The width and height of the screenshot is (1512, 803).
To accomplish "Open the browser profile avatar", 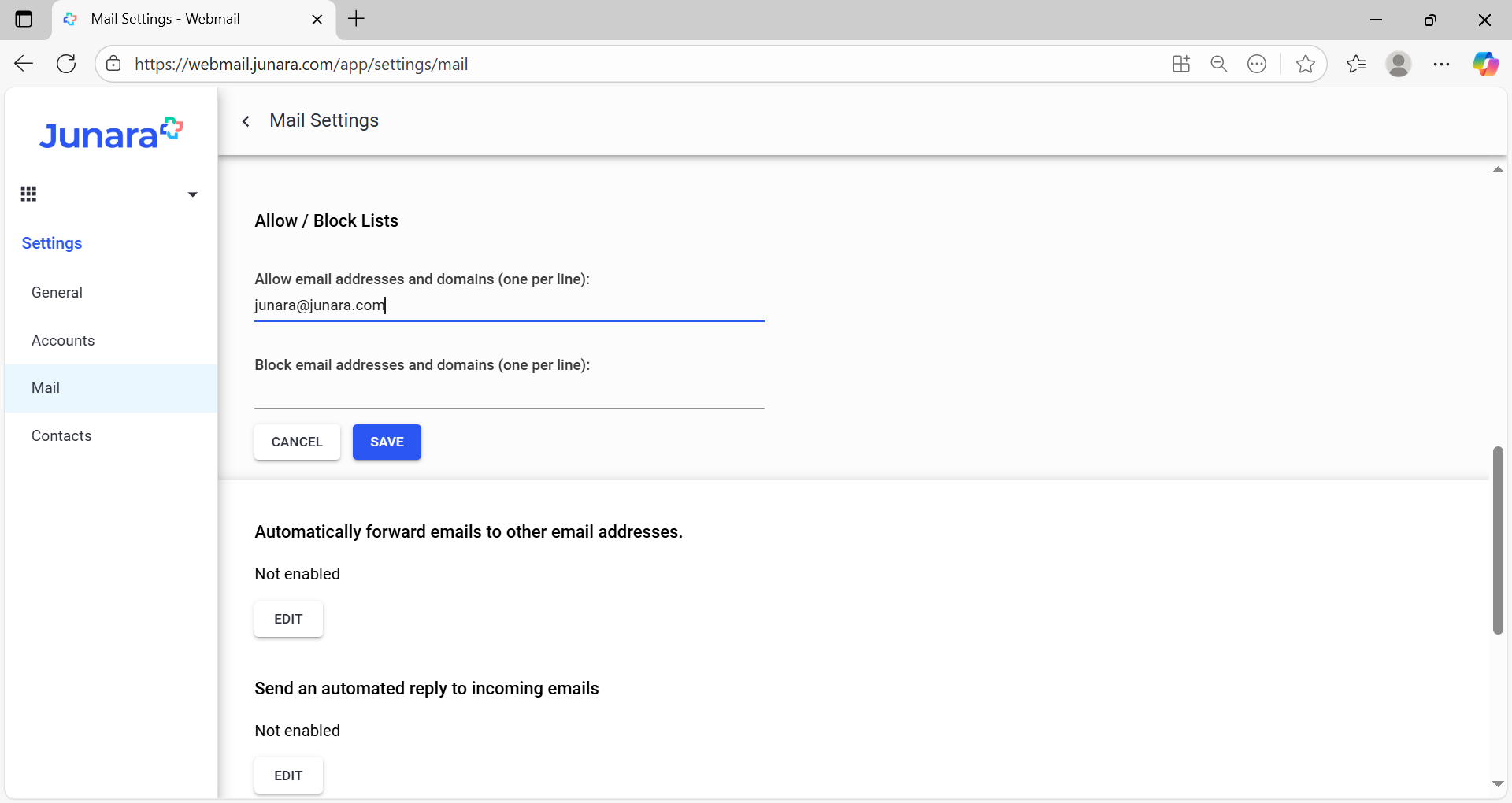I will (x=1399, y=64).
